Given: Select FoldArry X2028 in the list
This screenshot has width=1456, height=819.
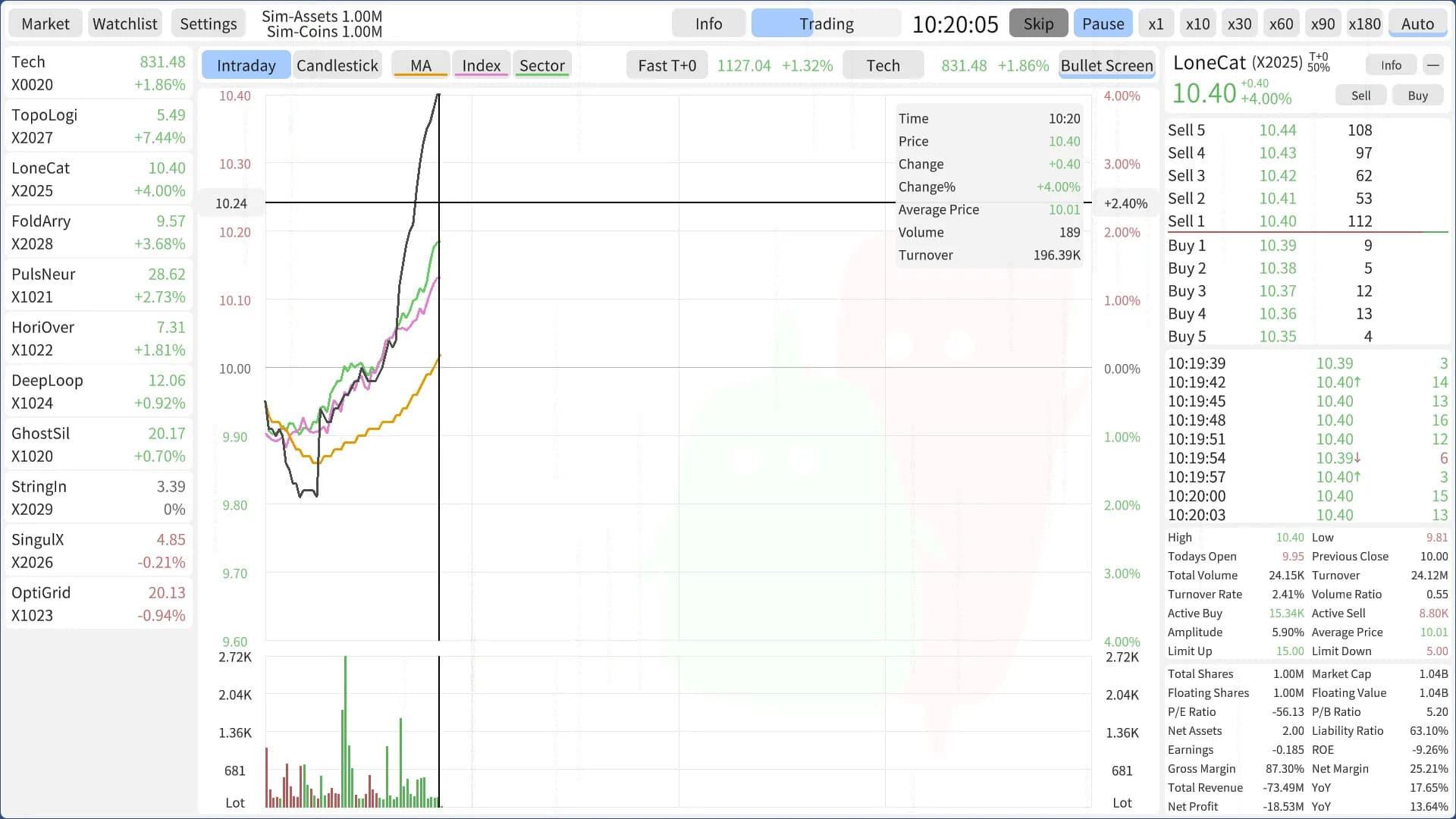Looking at the screenshot, I should (99, 232).
